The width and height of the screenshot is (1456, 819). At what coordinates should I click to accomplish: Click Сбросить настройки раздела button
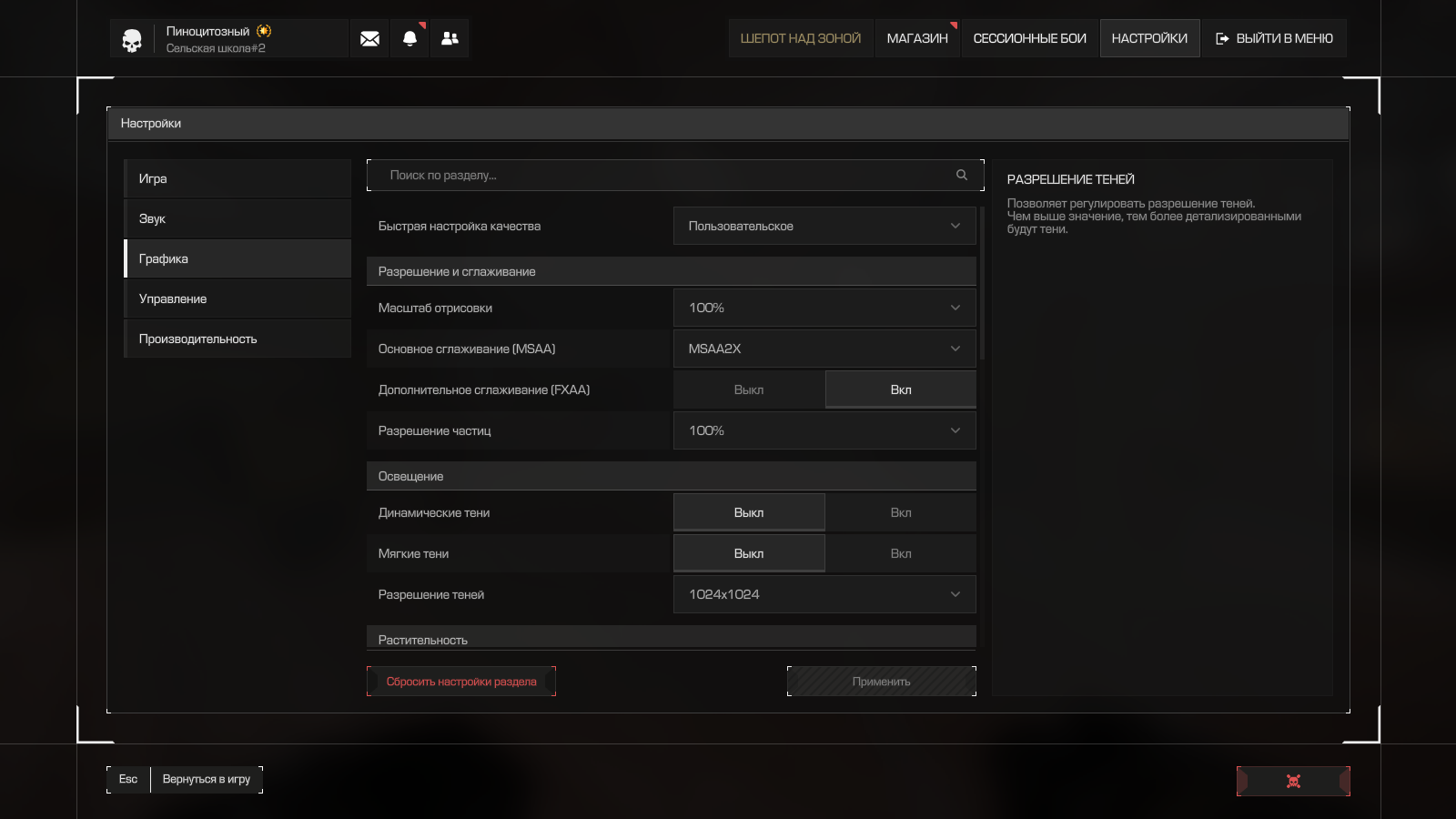tap(461, 682)
